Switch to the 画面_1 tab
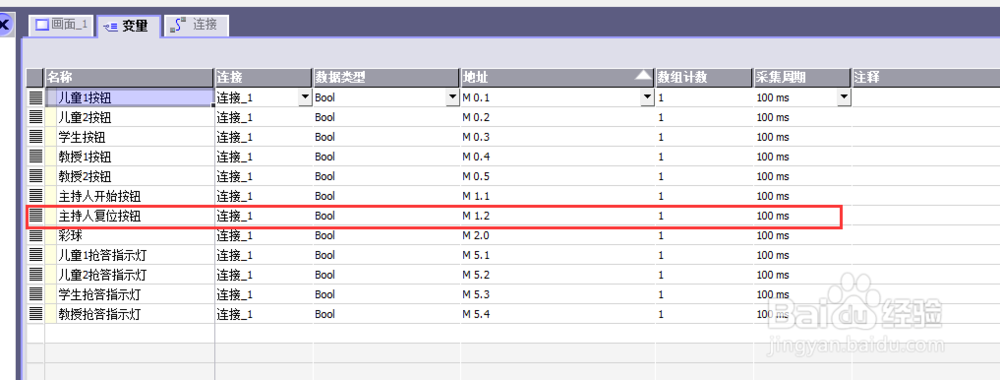1000x380 pixels. coord(62,26)
